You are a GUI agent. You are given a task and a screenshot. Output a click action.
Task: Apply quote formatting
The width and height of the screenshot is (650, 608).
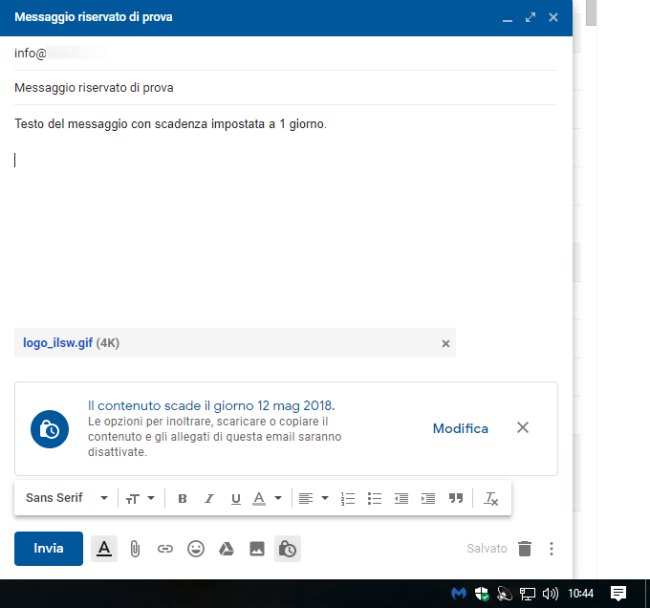click(456, 498)
